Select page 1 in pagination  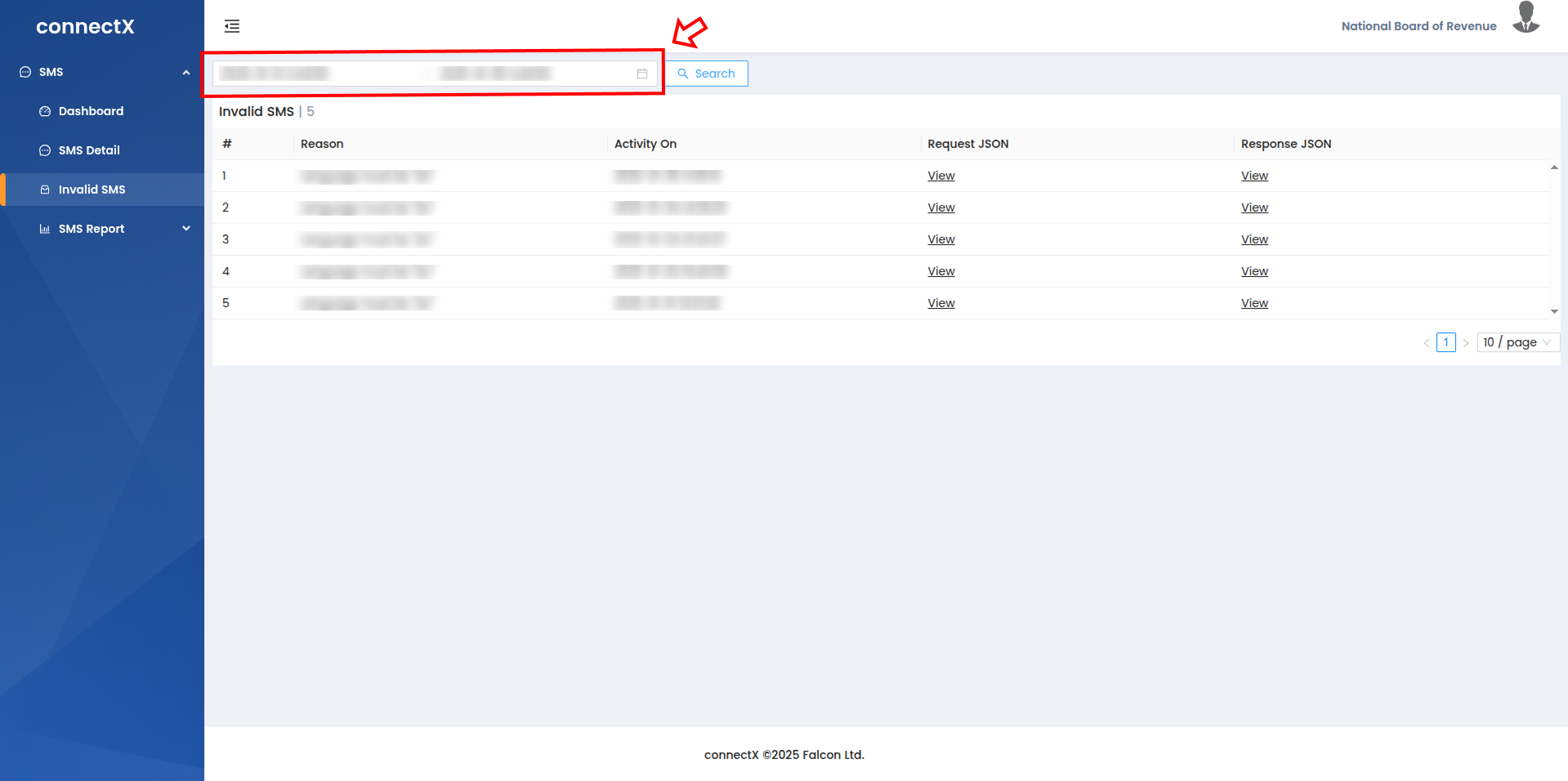[1445, 342]
